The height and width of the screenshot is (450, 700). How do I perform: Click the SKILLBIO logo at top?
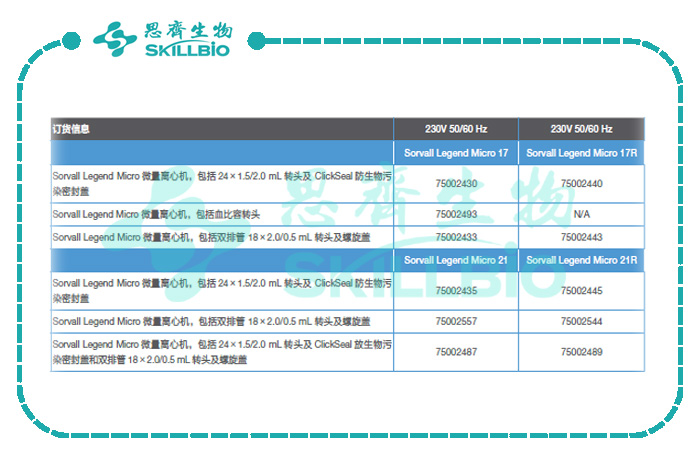163,39
